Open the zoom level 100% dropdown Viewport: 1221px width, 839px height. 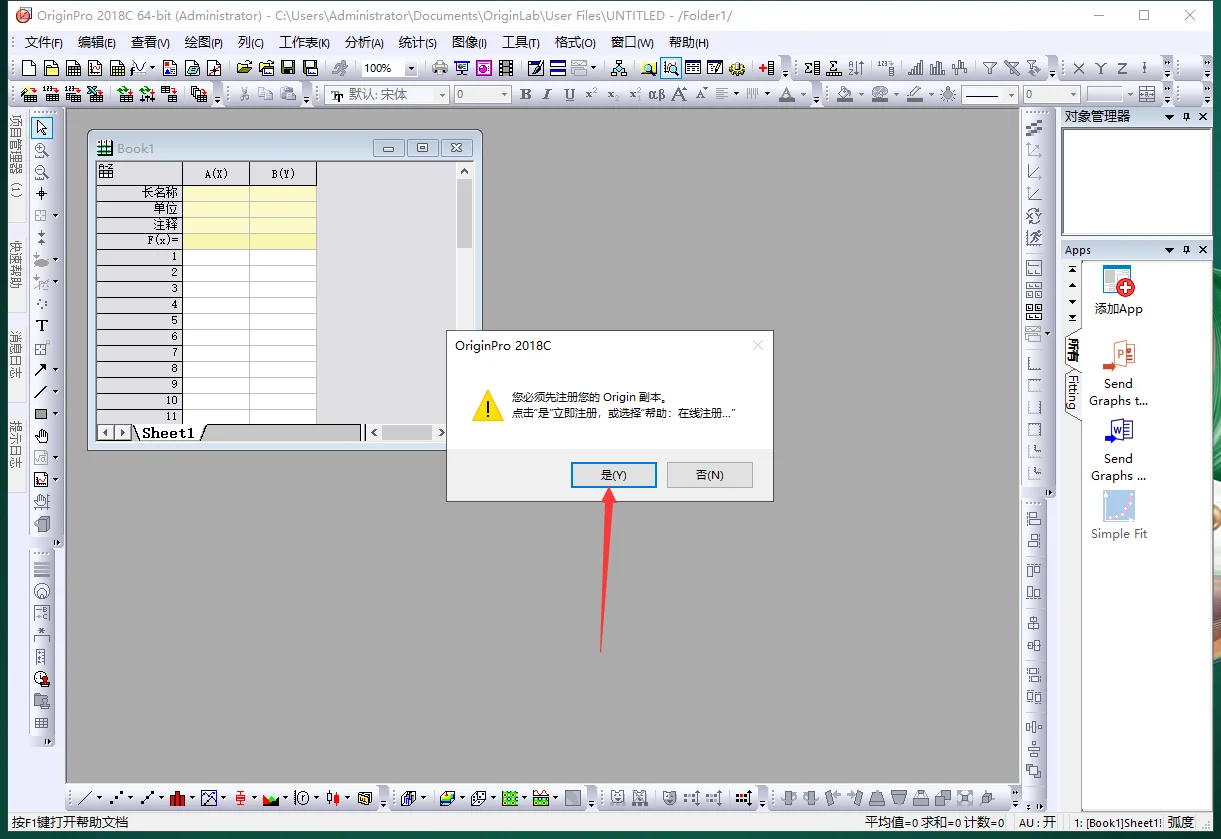tap(411, 68)
